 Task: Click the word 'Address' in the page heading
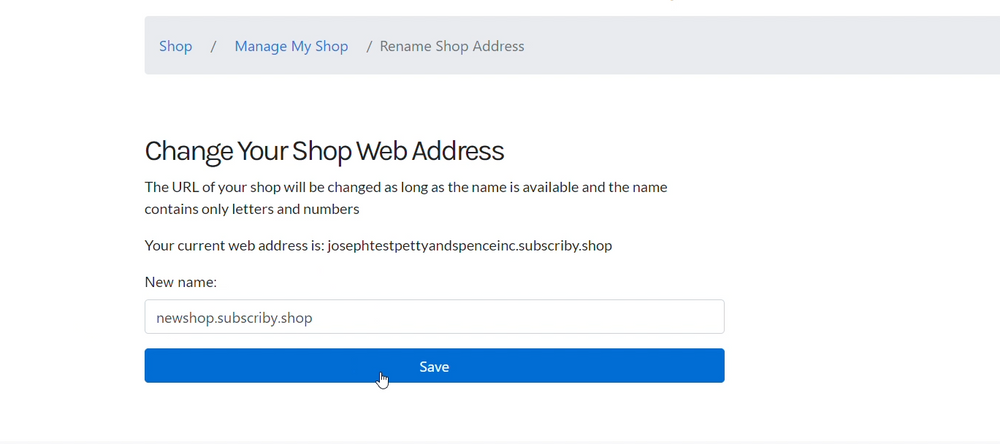pos(457,151)
